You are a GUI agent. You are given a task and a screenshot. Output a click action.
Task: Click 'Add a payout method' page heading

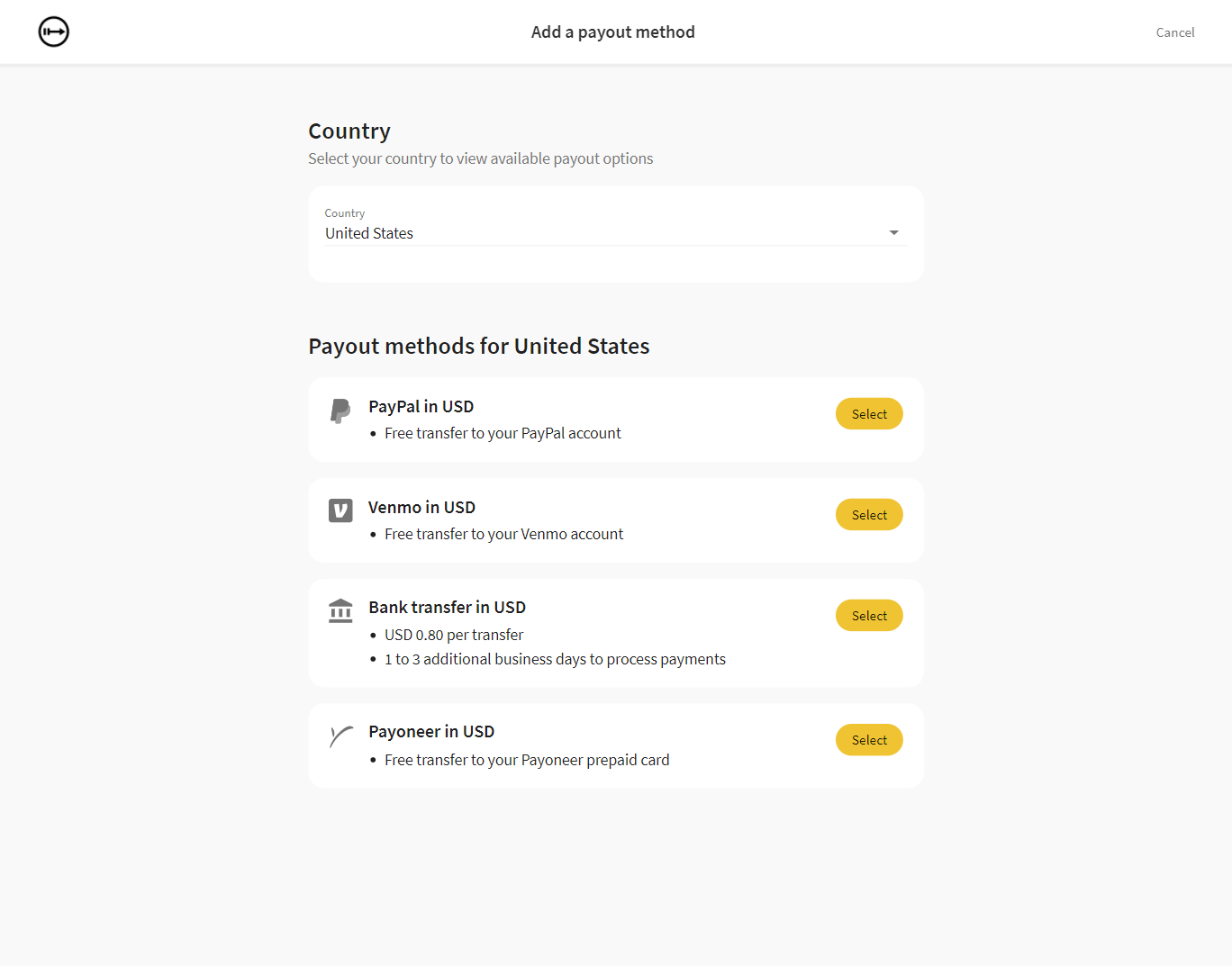(612, 32)
